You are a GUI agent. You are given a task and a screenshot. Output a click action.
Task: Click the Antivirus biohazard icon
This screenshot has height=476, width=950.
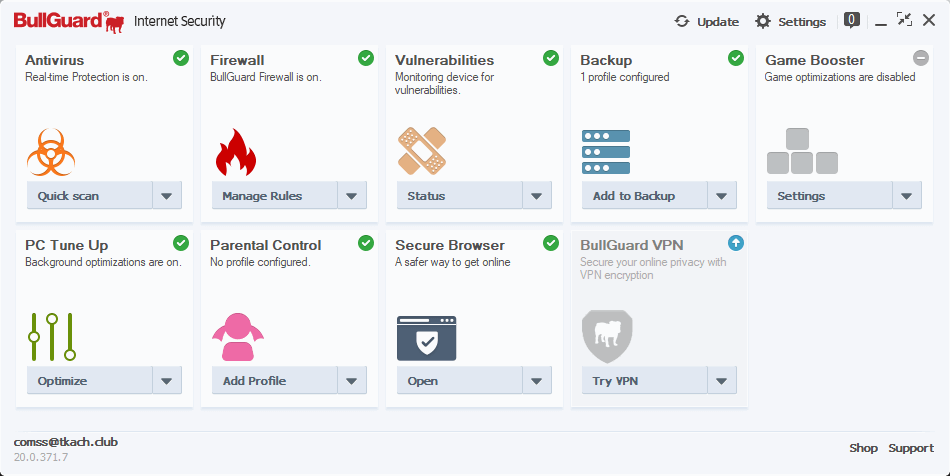(52, 152)
